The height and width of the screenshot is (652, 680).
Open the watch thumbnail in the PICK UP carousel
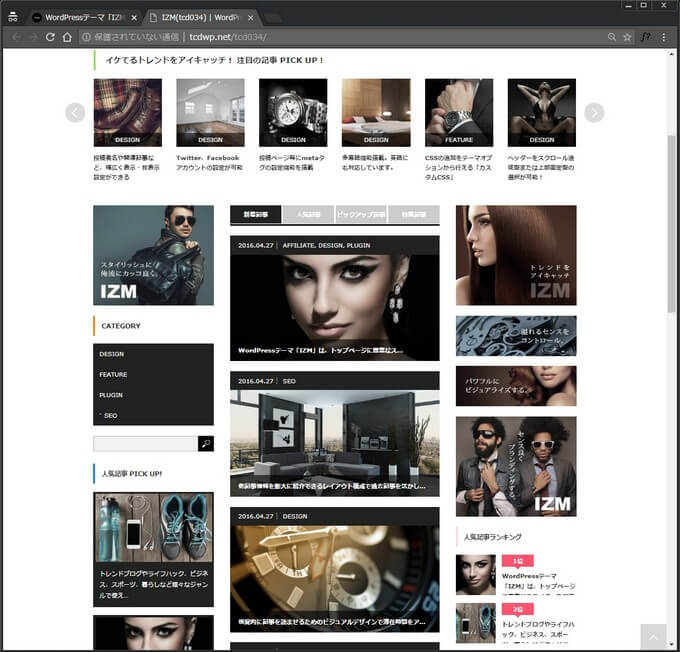(293, 113)
